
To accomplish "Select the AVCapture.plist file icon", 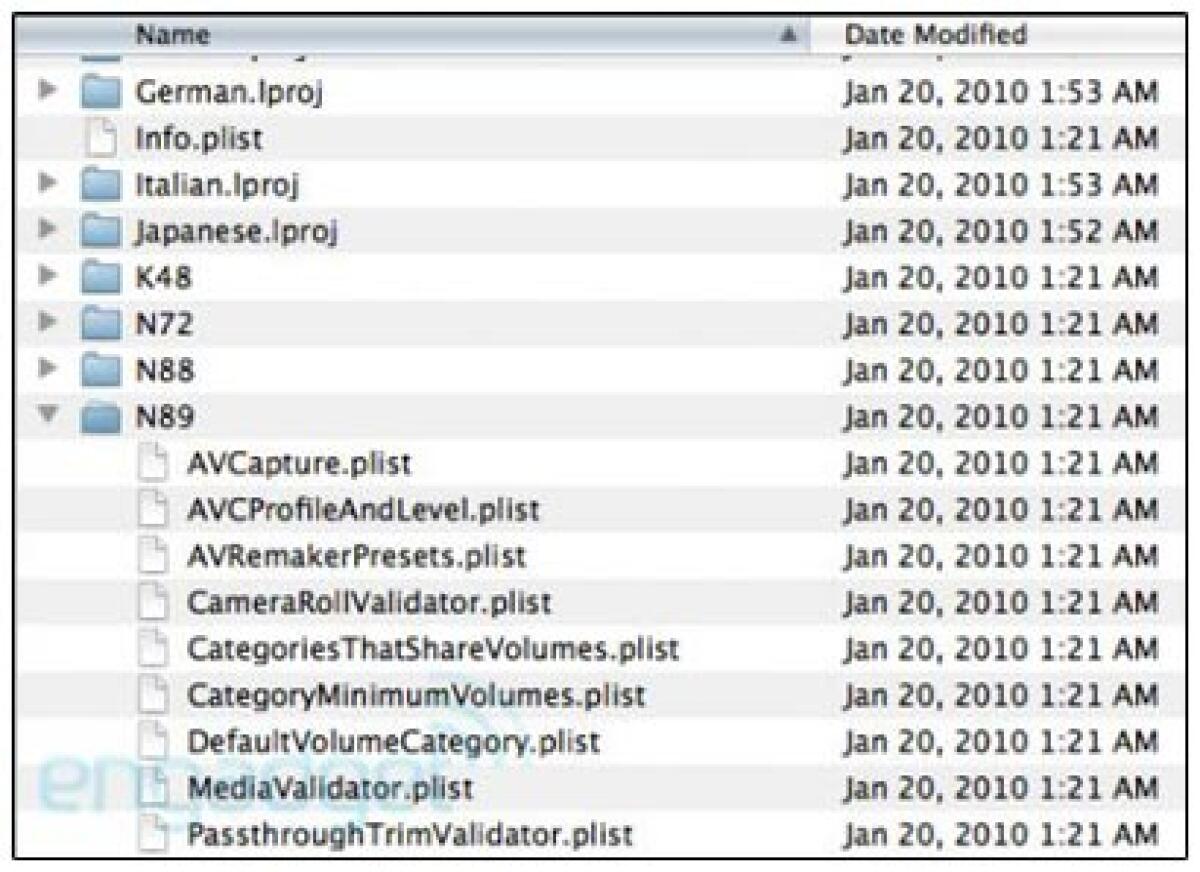I will (151, 464).
